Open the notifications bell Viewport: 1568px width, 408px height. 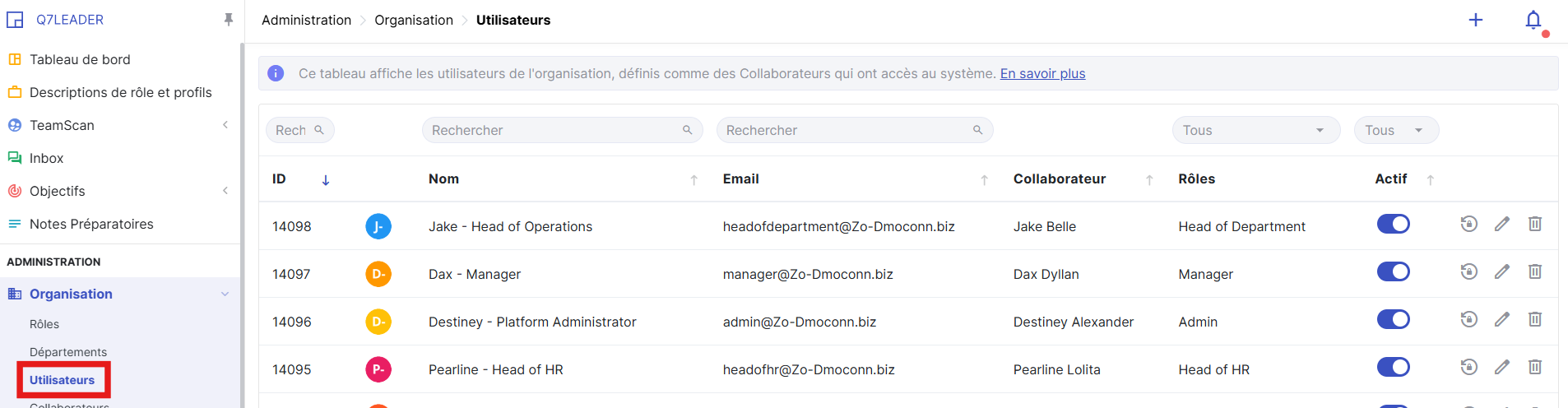coord(1533,20)
